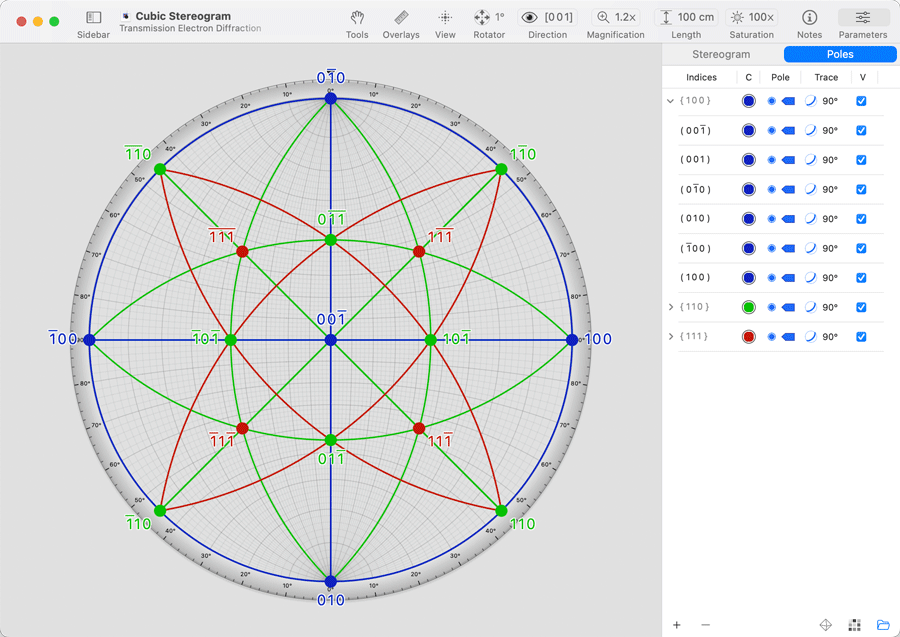Open the Notes info icon

[809, 18]
